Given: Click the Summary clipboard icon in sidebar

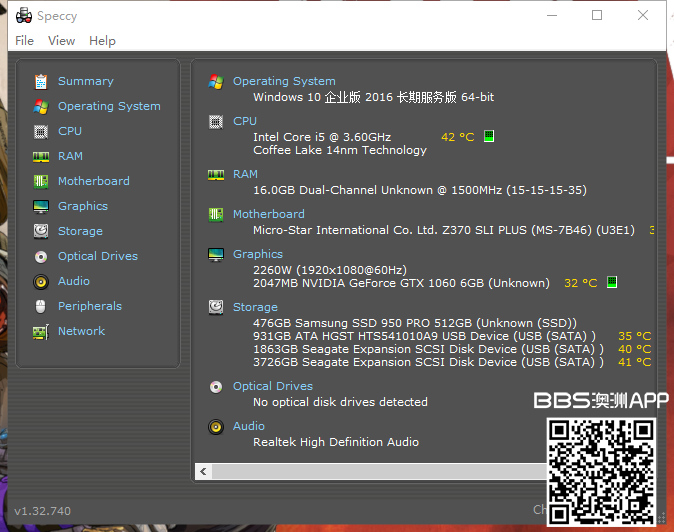Looking at the screenshot, I should pos(41,81).
